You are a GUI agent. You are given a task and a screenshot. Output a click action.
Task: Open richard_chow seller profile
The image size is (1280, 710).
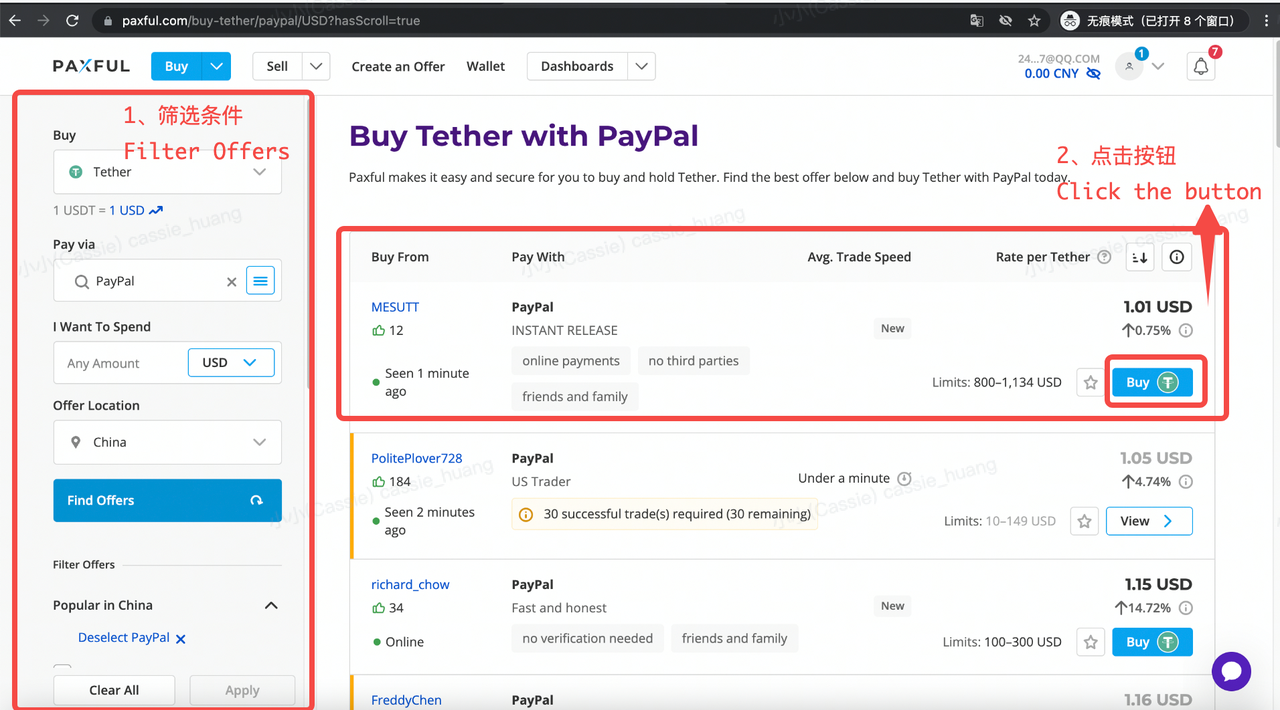pyautogui.click(x=410, y=584)
